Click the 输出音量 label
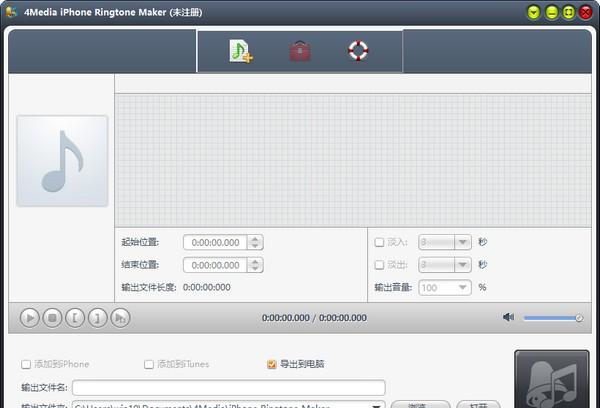The height and width of the screenshot is (408, 600). pos(393,287)
